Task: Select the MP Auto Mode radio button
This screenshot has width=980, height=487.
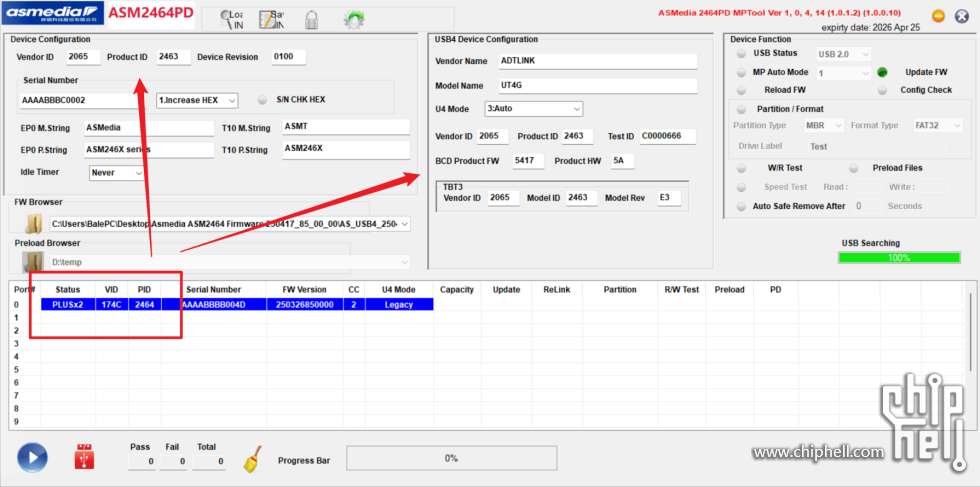Action: 741,73
